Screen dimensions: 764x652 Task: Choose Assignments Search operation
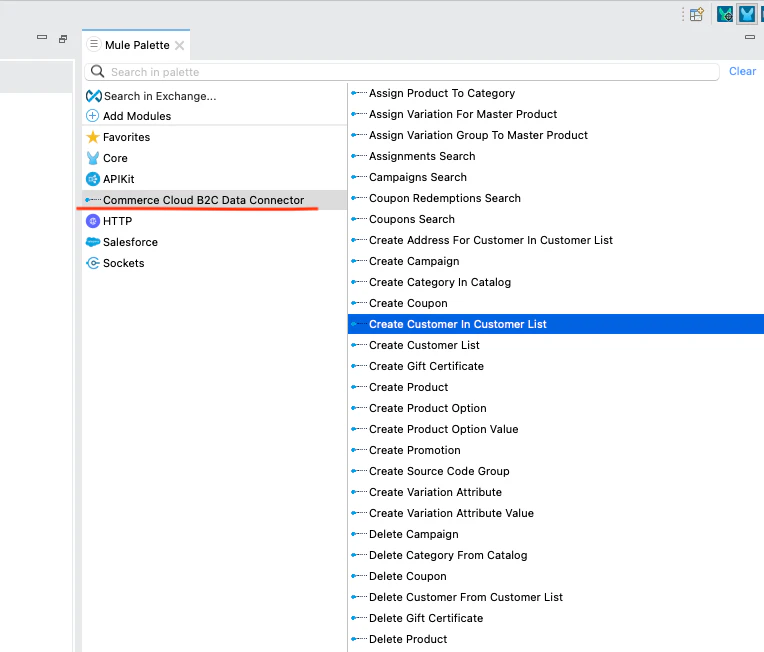click(421, 156)
